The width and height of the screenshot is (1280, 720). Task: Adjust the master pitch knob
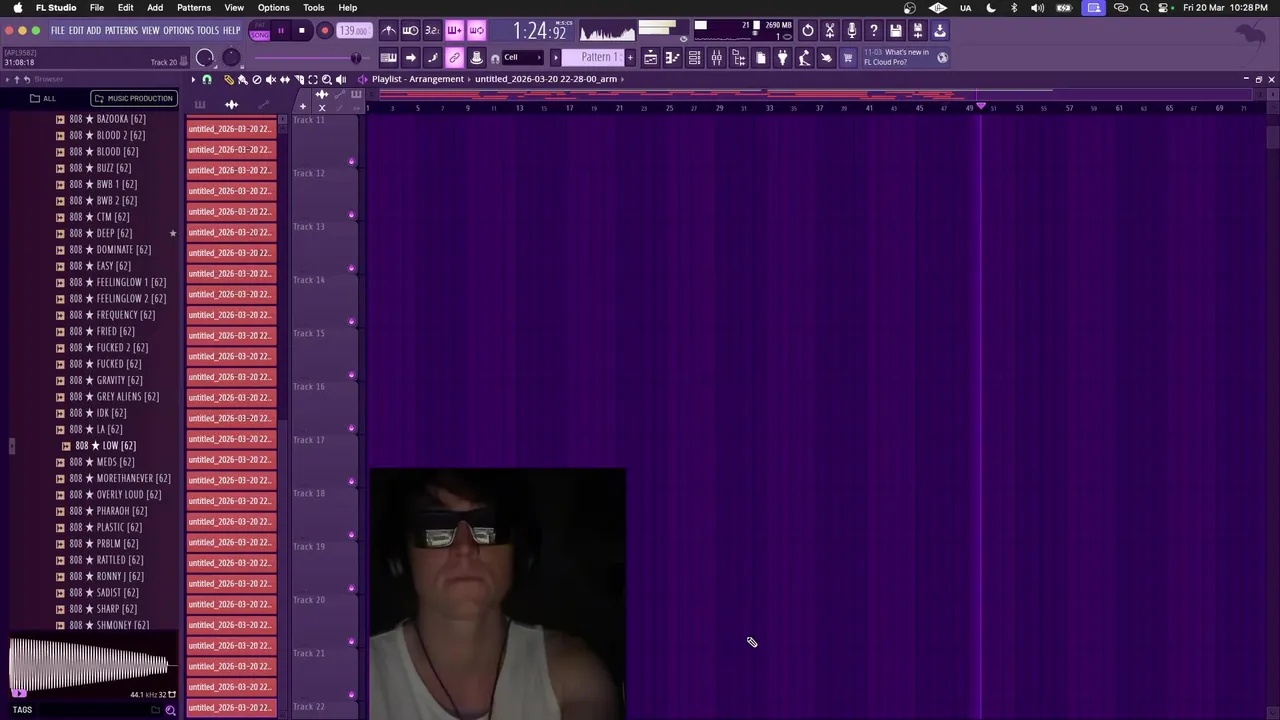click(231, 58)
